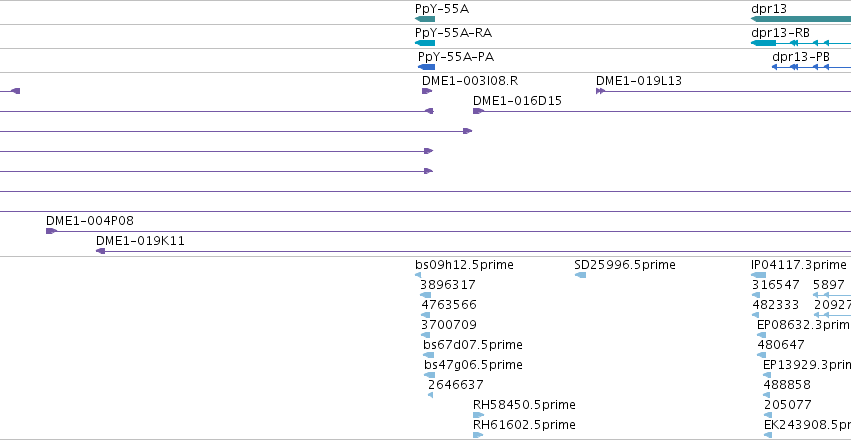This screenshot has width=851, height=440.
Task: Select the PpY-55A-RA transcript arrow
Action: pos(425,43)
